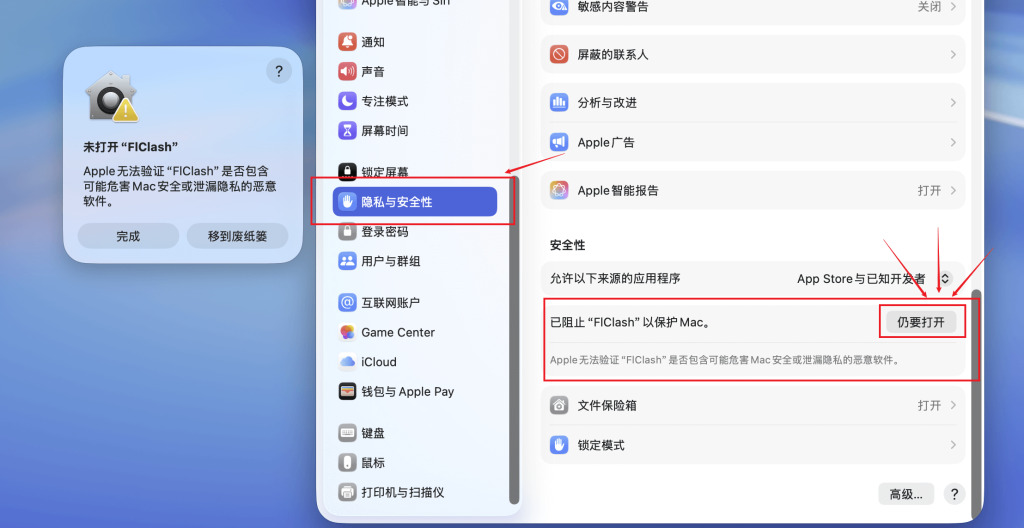This screenshot has width=1024, height=528.
Task: Expand Apple广告 row via chevron
Action: pyautogui.click(x=953, y=142)
